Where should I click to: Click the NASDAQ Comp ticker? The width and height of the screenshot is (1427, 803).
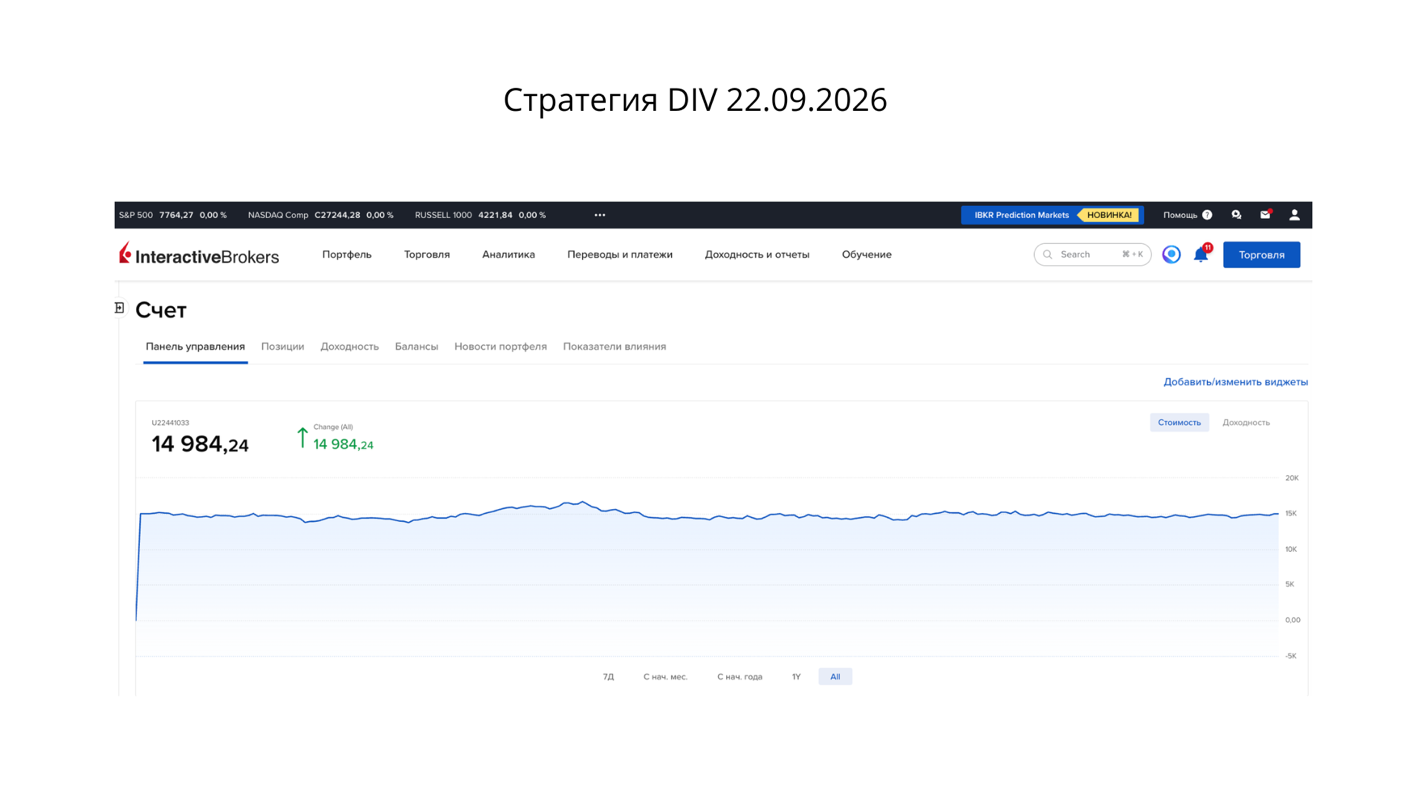320,215
